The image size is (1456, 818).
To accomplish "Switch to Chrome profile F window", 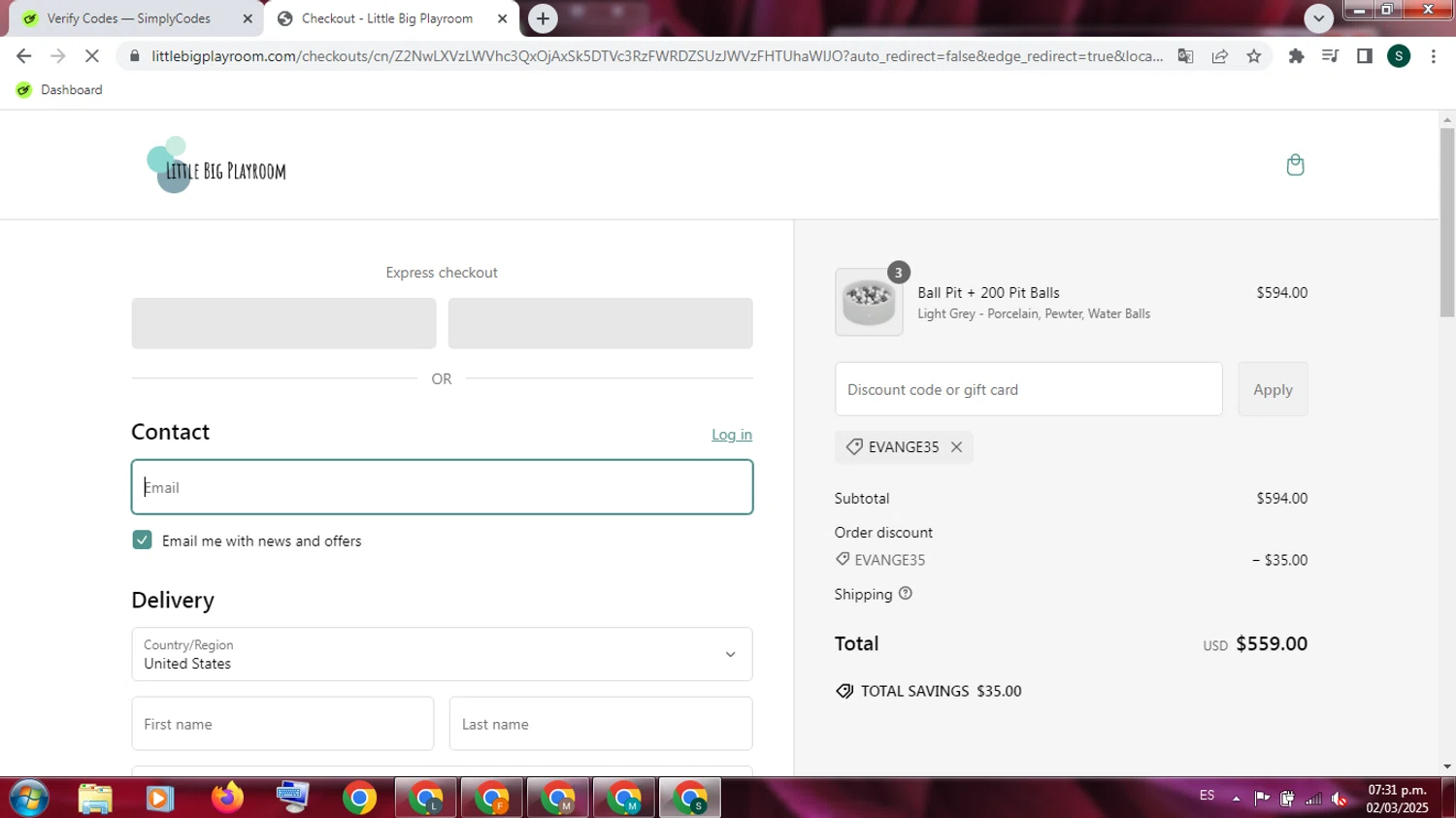I will click(491, 799).
